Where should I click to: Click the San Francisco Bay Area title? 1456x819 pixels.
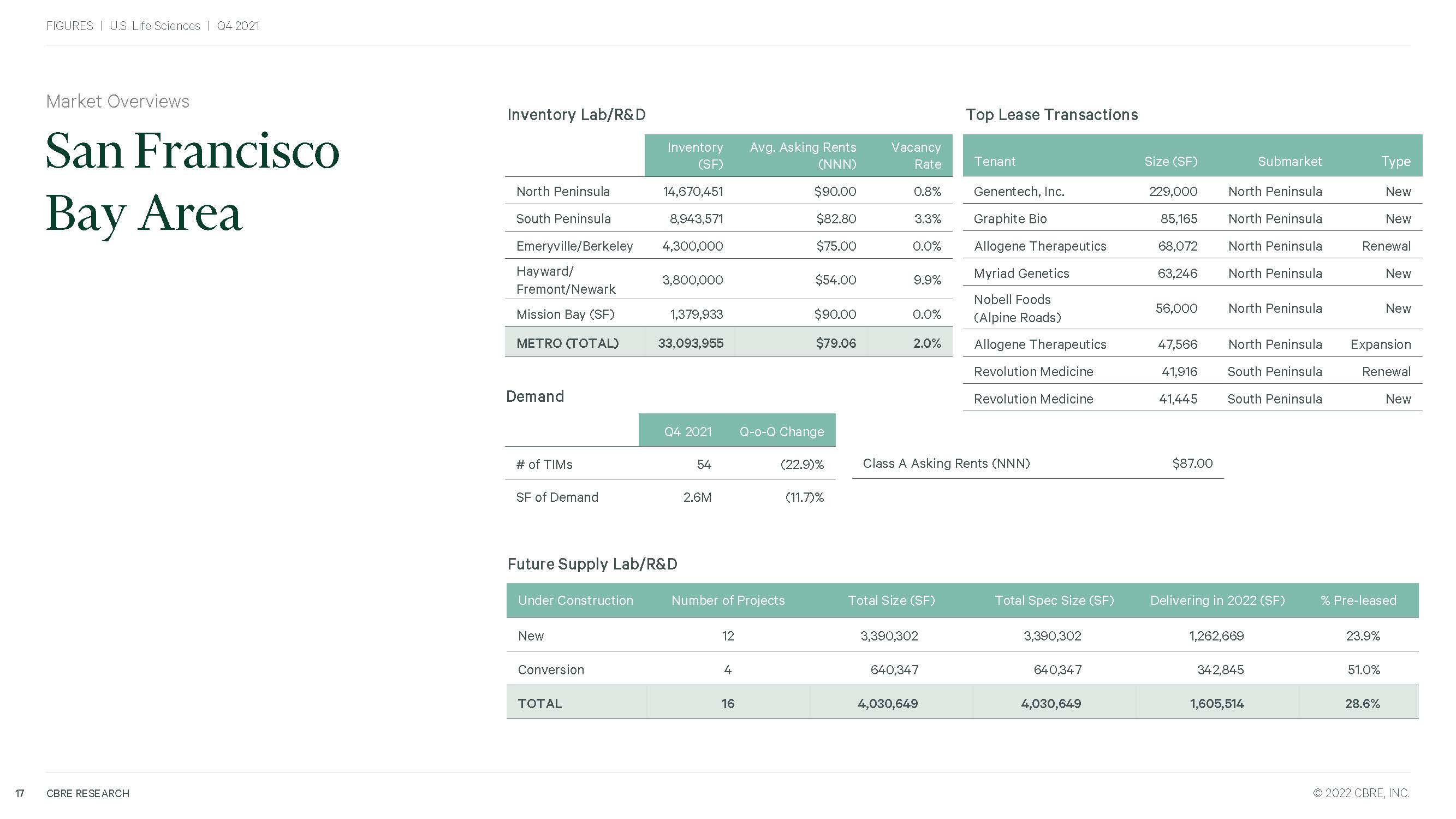tap(192, 181)
